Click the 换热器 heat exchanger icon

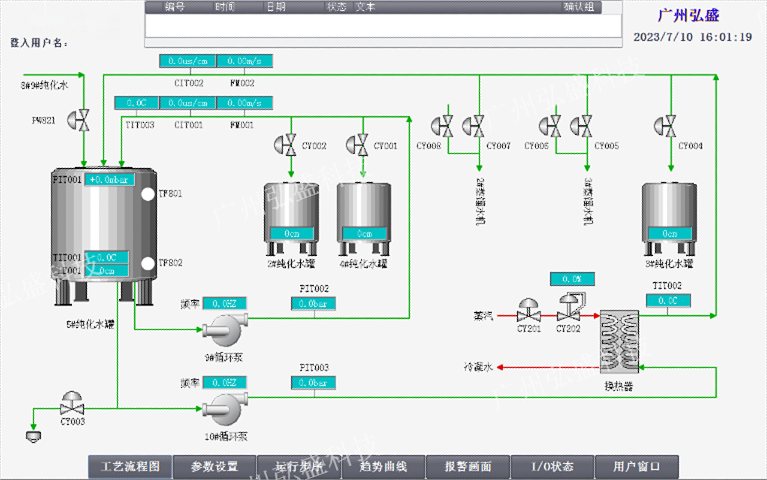tap(619, 342)
